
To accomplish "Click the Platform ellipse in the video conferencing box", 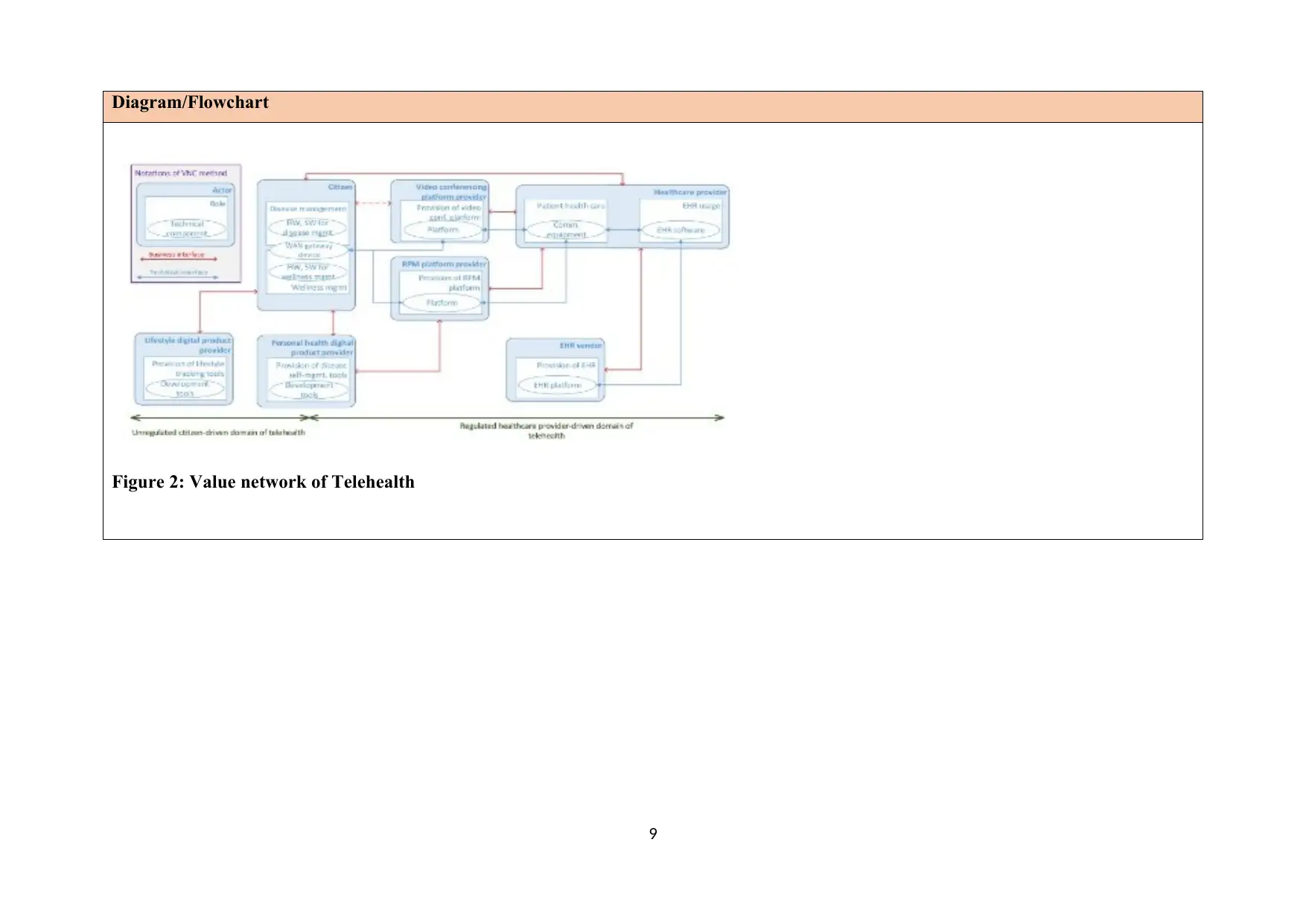I will coord(443,230).
